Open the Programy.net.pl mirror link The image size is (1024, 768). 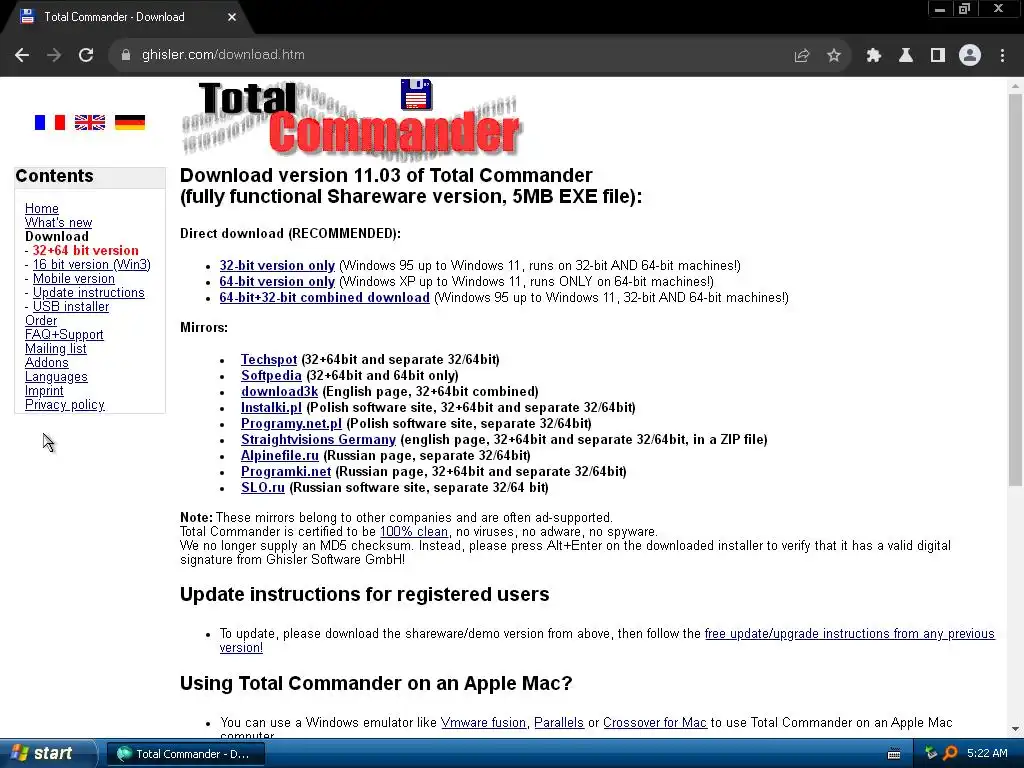point(291,423)
